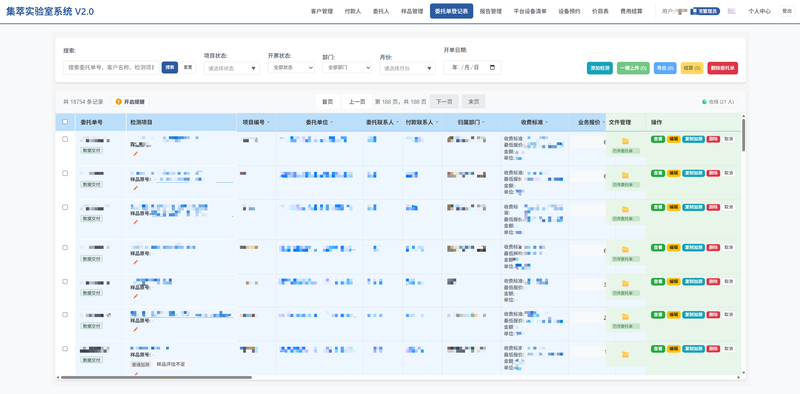Open the file folder icon in the third row
Viewport: 800px width, 394px height.
tap(625, 209)
